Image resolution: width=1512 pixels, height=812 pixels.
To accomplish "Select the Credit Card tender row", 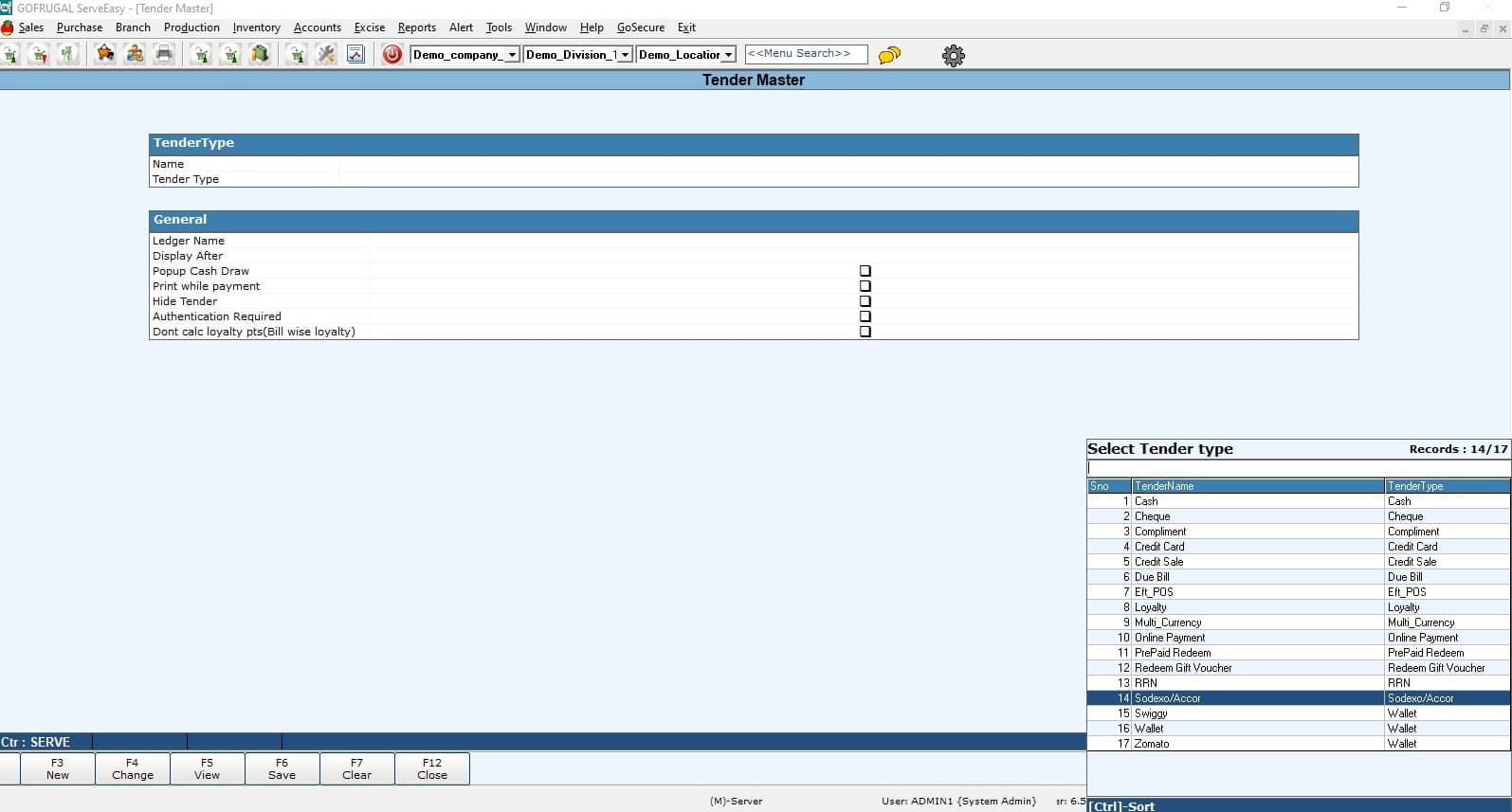I will coord(1299,547).
